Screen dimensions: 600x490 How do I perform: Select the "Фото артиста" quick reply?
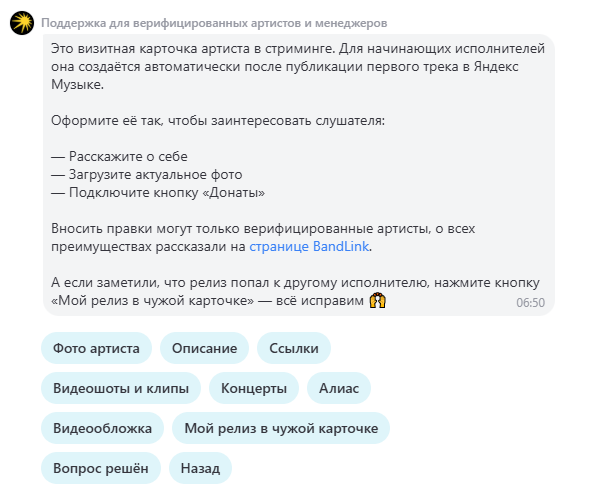pyautogui.click(x=96, y=348)
